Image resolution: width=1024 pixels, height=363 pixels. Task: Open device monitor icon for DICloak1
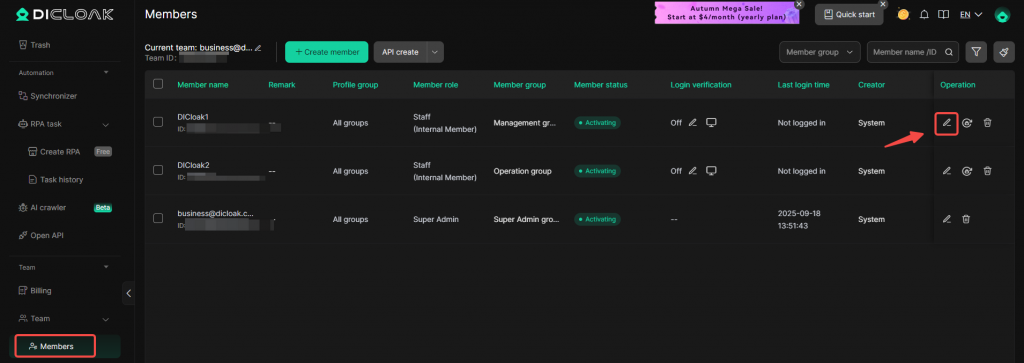(712, 123)
